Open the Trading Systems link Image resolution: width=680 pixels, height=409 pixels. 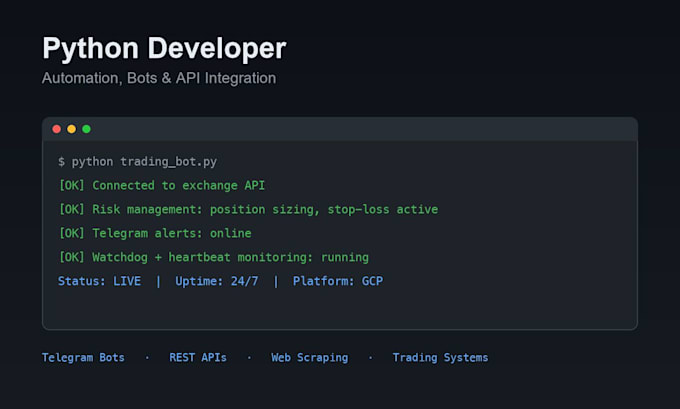pyautogui.click(x=440, y=358)
